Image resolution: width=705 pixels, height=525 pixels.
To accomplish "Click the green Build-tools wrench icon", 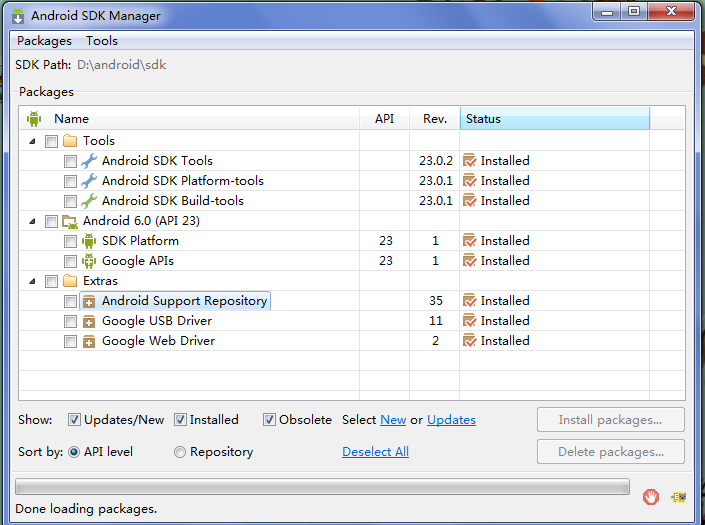I will (x=89, y=201).
